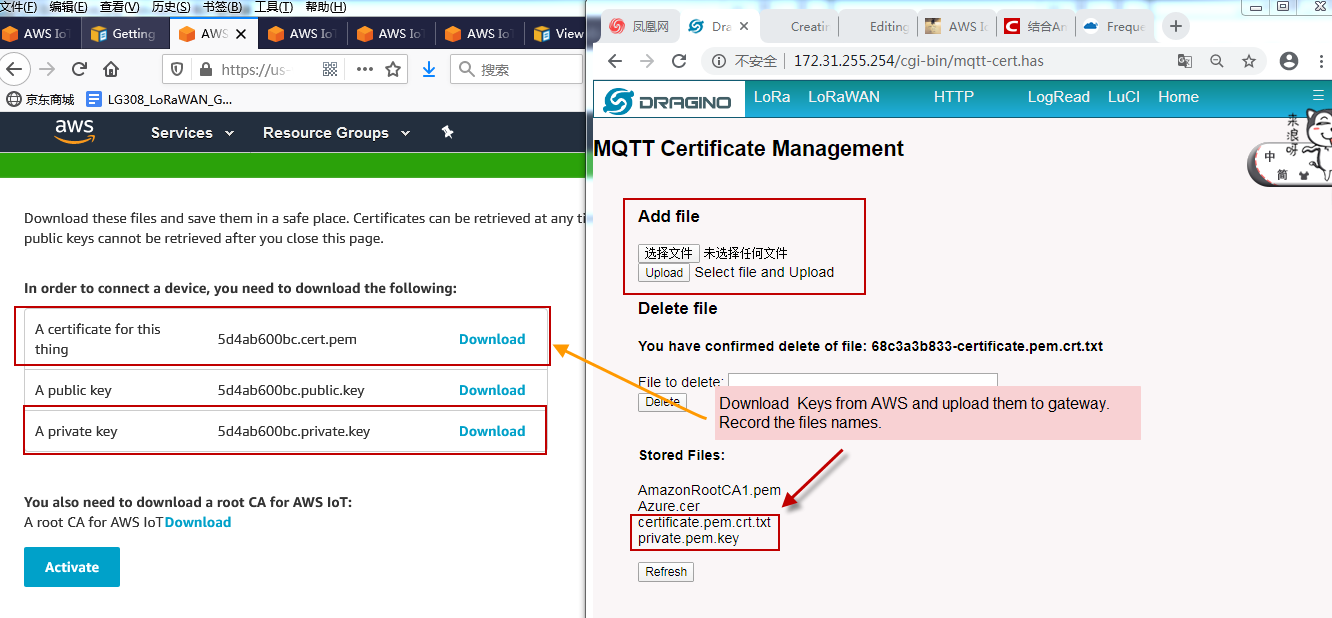Switch to the Getting Firefox tab
Viewport: 1332px width, 618px height.
pos(123,33)
